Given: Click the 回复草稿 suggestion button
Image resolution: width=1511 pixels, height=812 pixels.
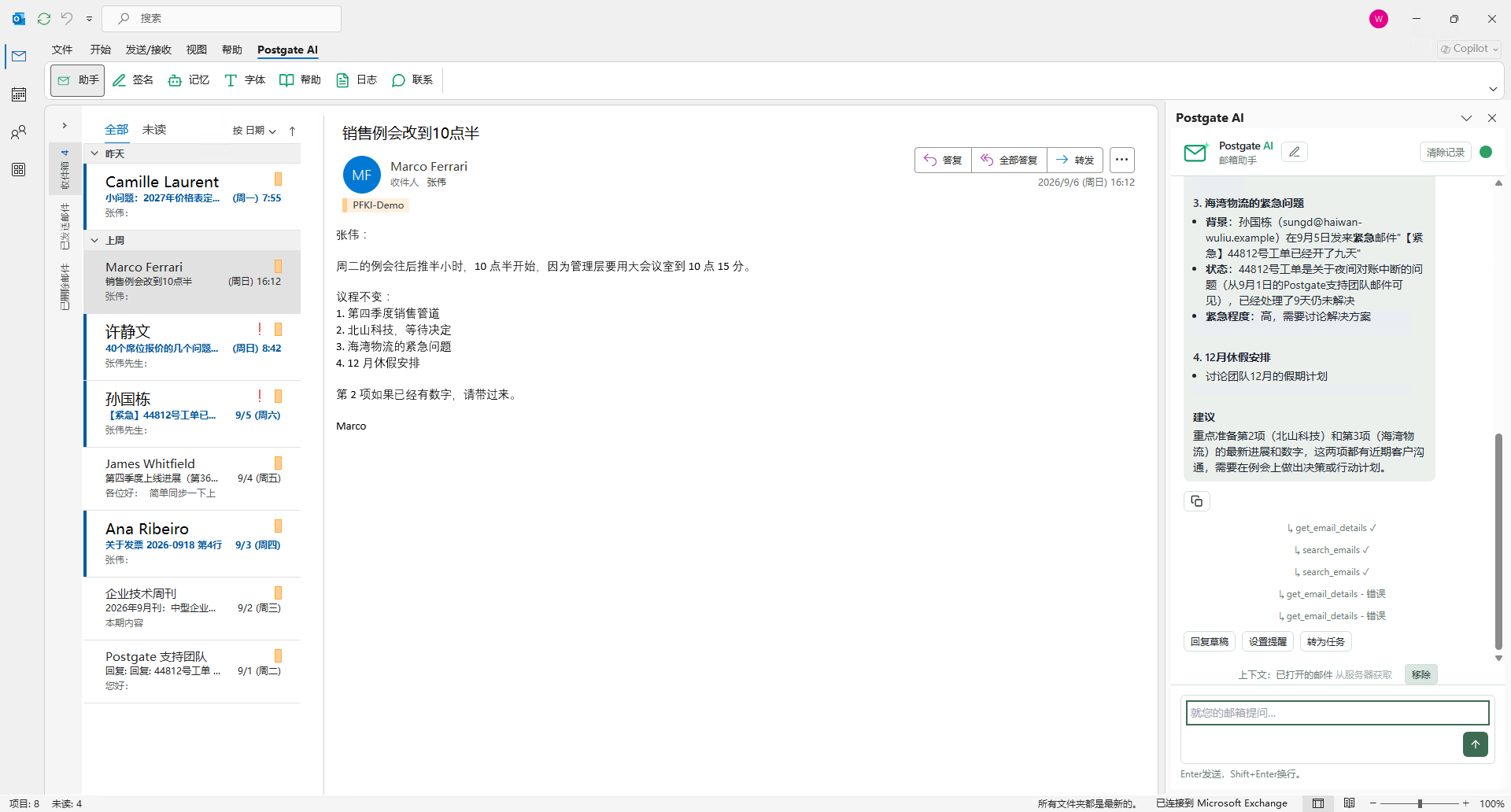Looking at the screenshot, I should point(1210,642).
